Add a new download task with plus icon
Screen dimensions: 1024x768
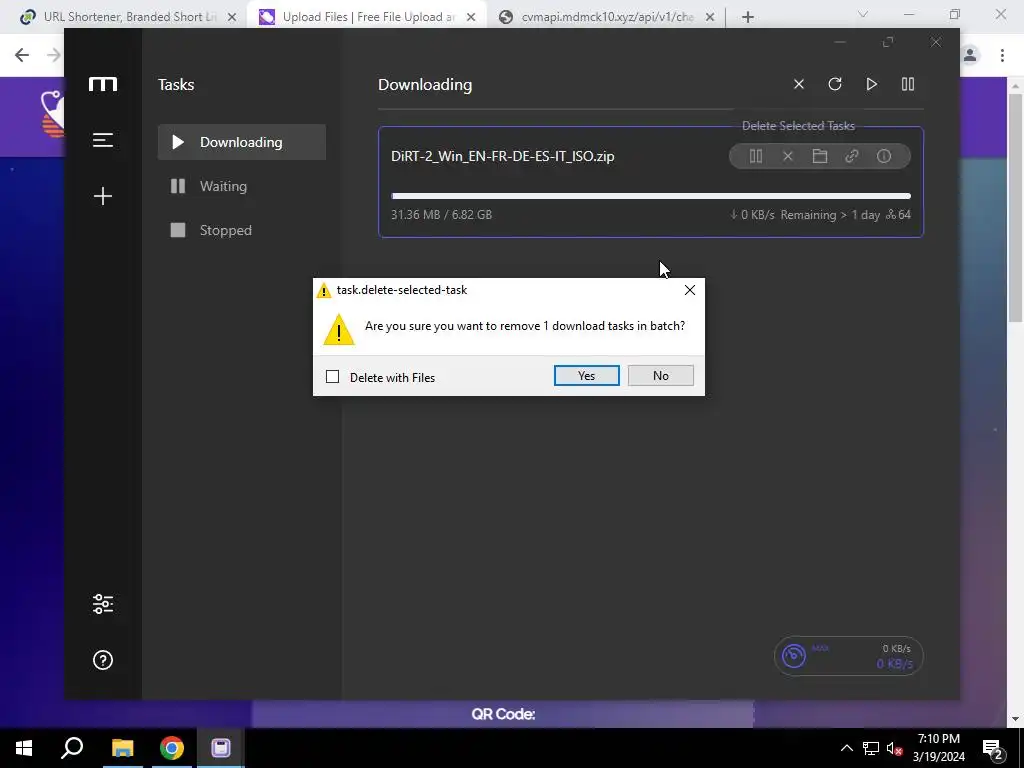point(103,196)
